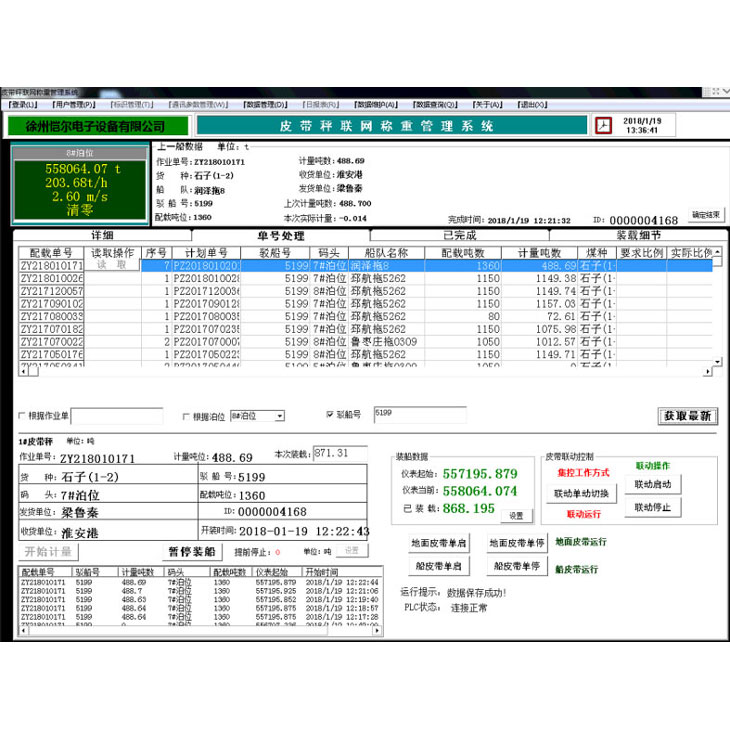Click lower table's left scroll arrow
Image resolution: width=730 pixels, height=730 pixels.
[24, 630]
